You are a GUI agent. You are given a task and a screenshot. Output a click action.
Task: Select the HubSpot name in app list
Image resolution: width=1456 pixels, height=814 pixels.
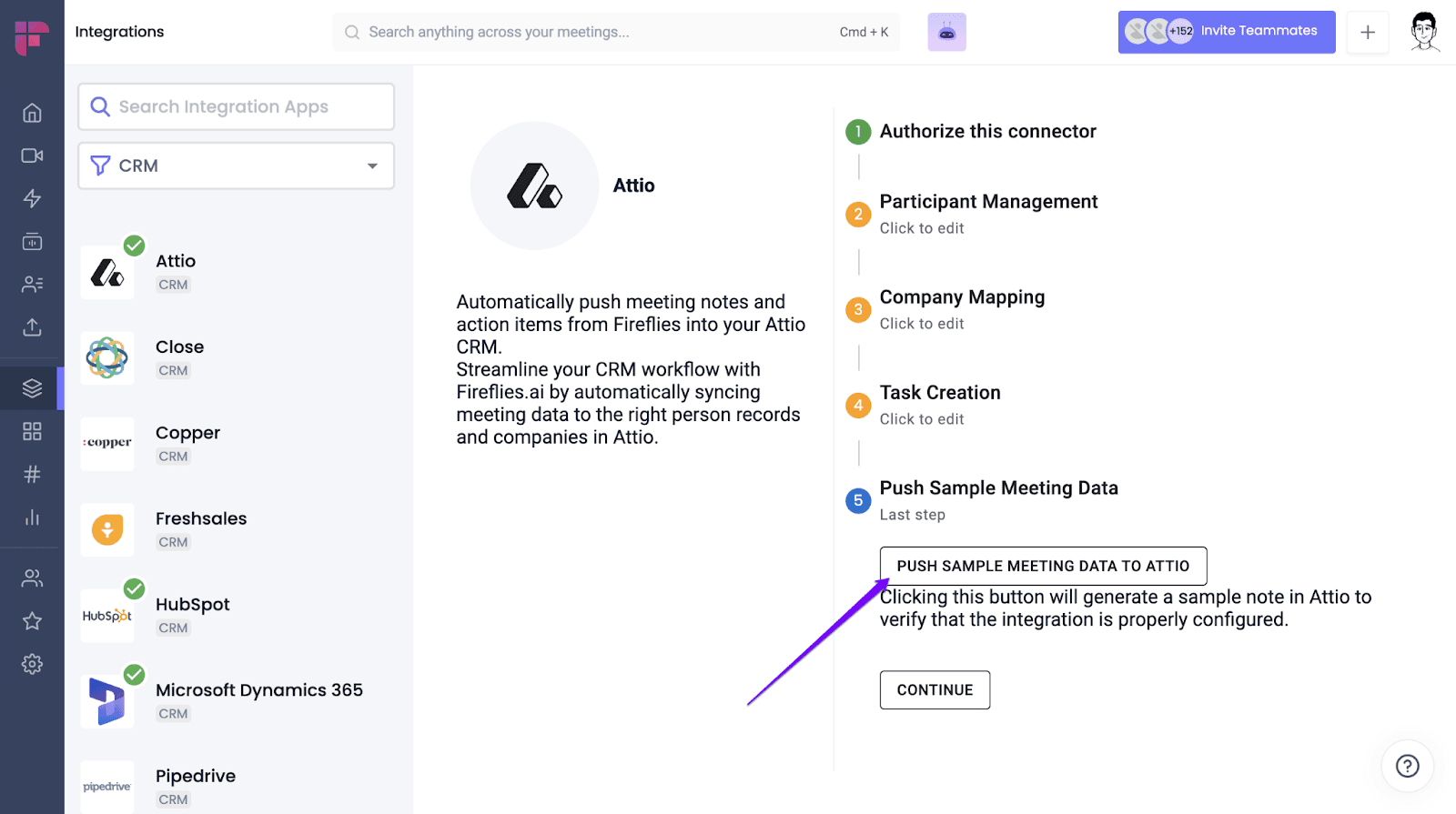192,605
